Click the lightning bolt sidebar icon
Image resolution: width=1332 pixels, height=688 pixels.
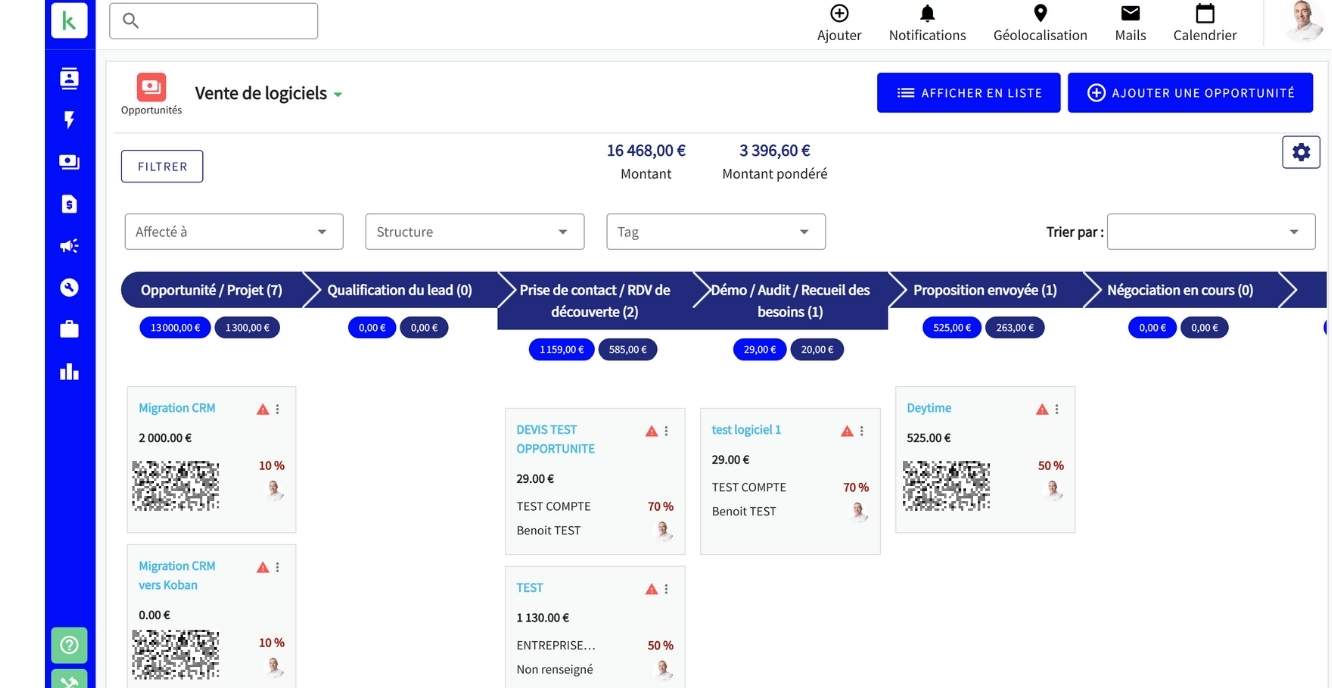point(69,120)
